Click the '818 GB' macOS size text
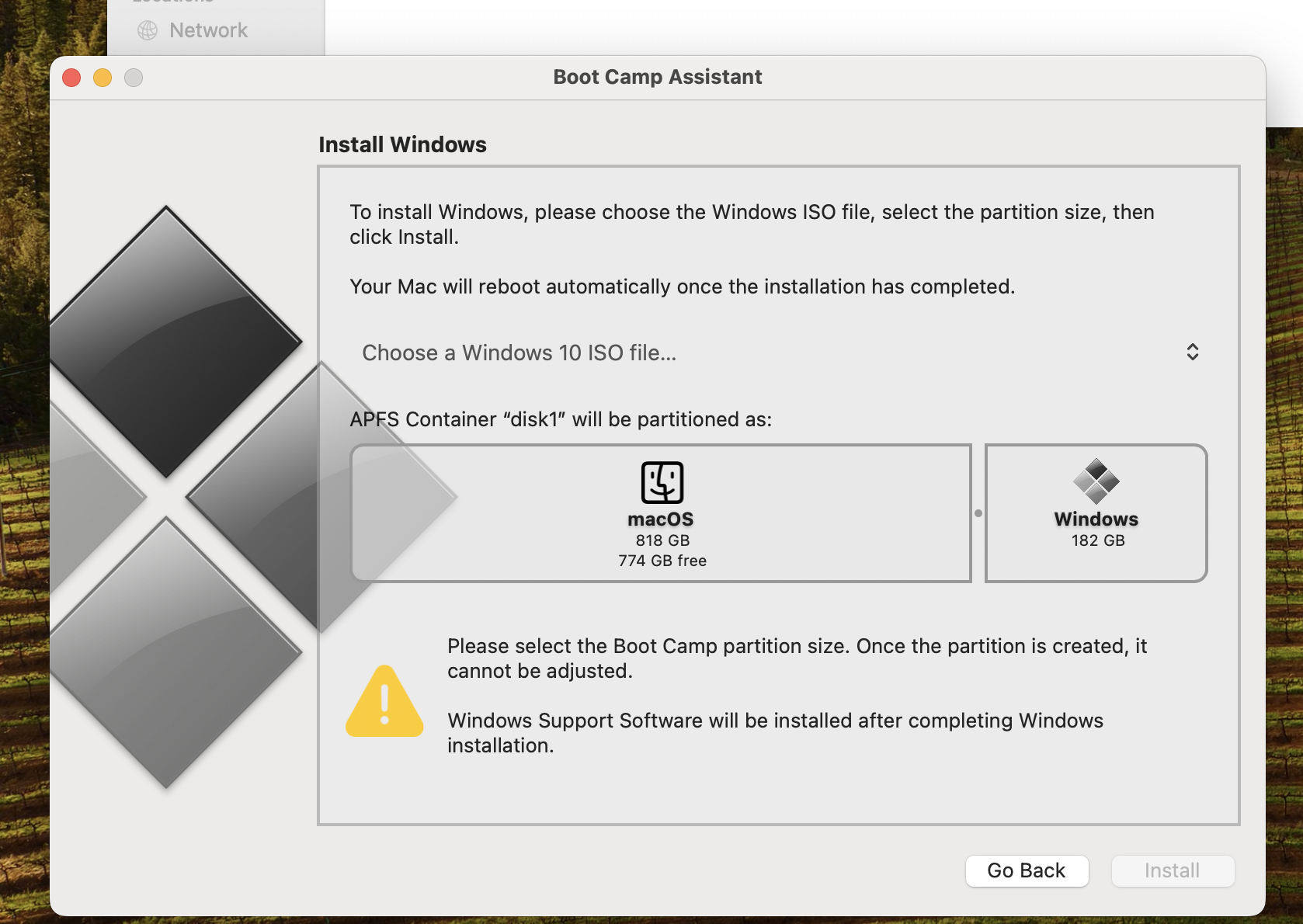Viewport: 1303px width, 924px height. tap(662, 540)
